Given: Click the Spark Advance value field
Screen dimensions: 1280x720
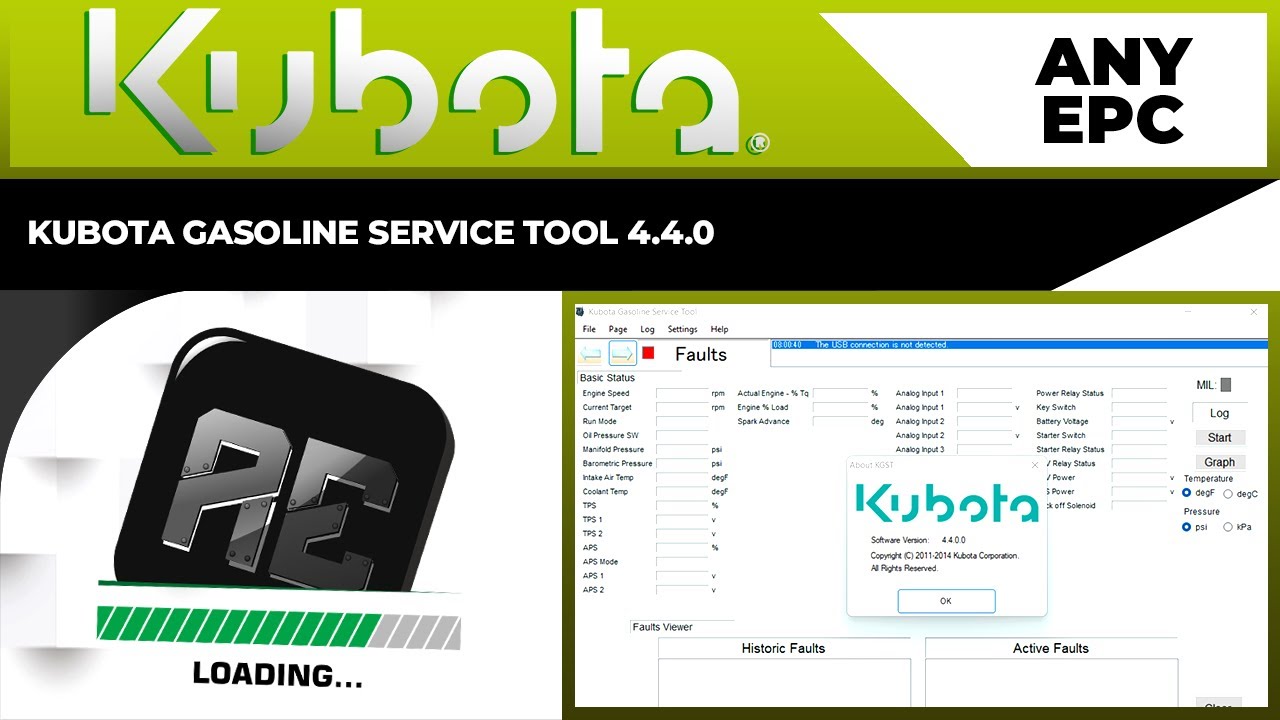Looking at the screenshot, I should pos(840,422).
